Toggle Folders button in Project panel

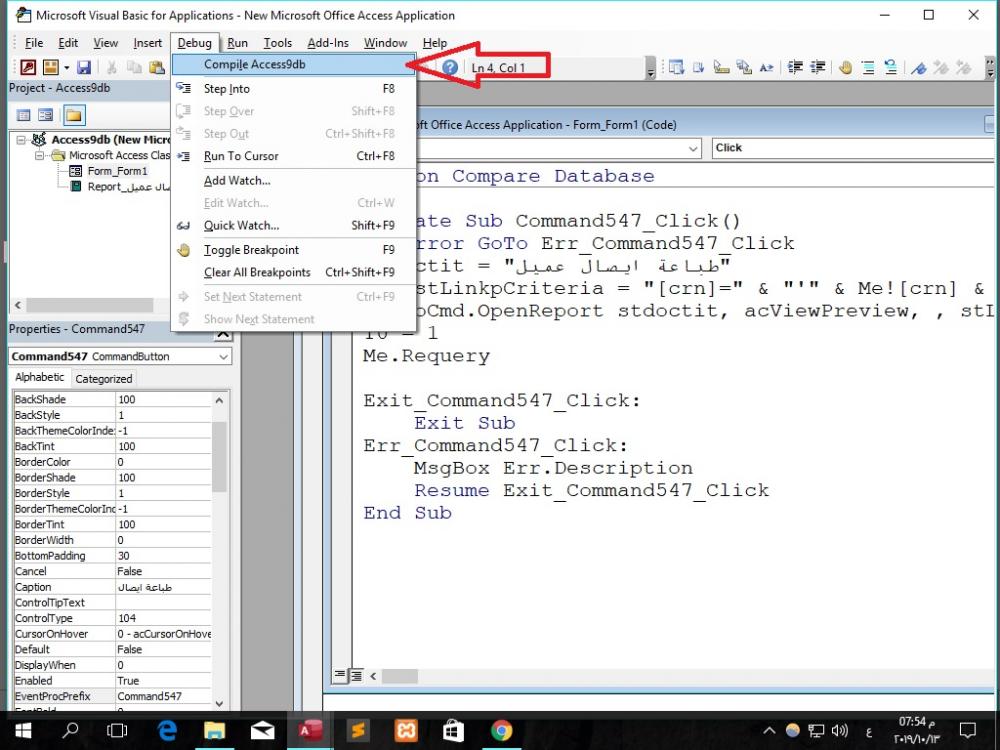73,115
